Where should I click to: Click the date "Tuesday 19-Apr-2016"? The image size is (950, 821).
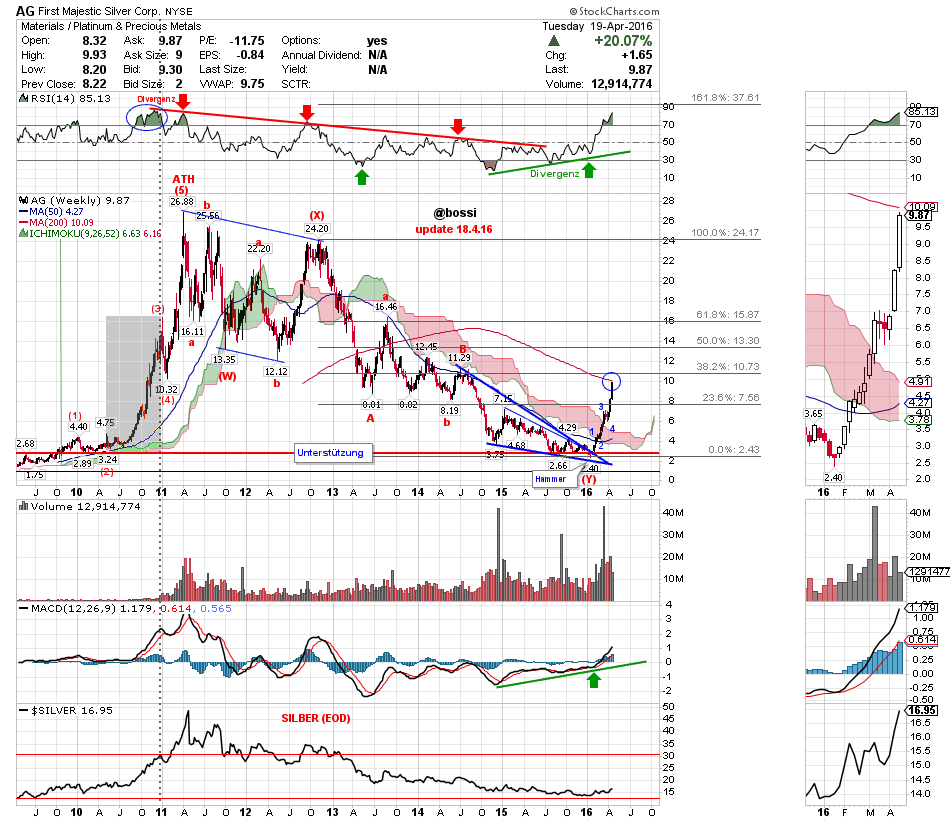pos(597,26)
